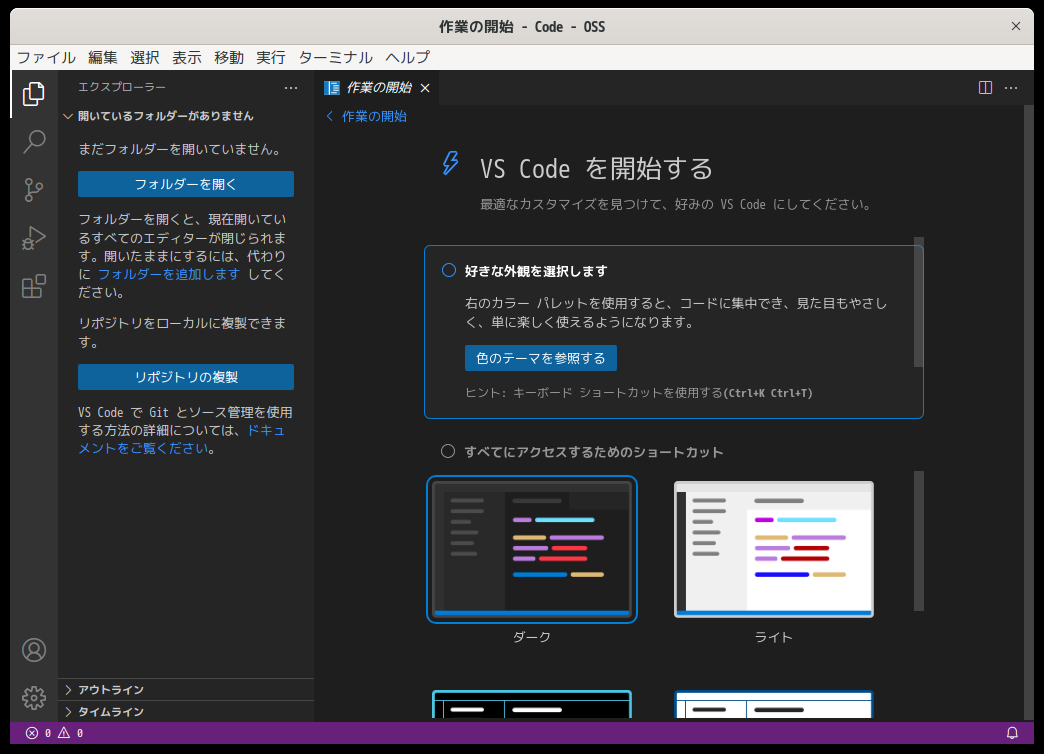Open notifications bell in status bar
Image resolution: width=1044 pixels, height=754 pixels.
[1012, 733]
